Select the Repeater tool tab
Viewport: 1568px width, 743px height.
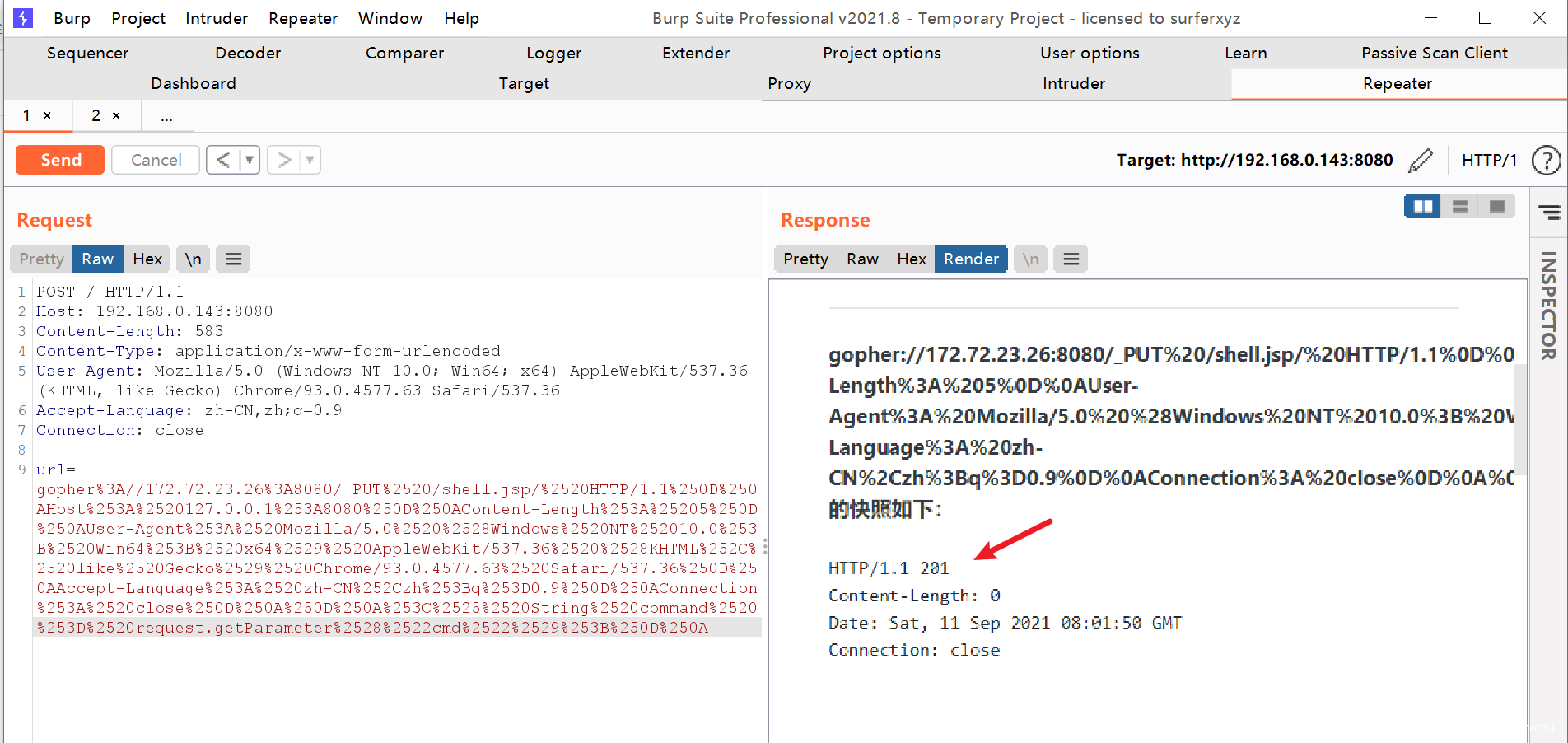(x=1397, y=83)
